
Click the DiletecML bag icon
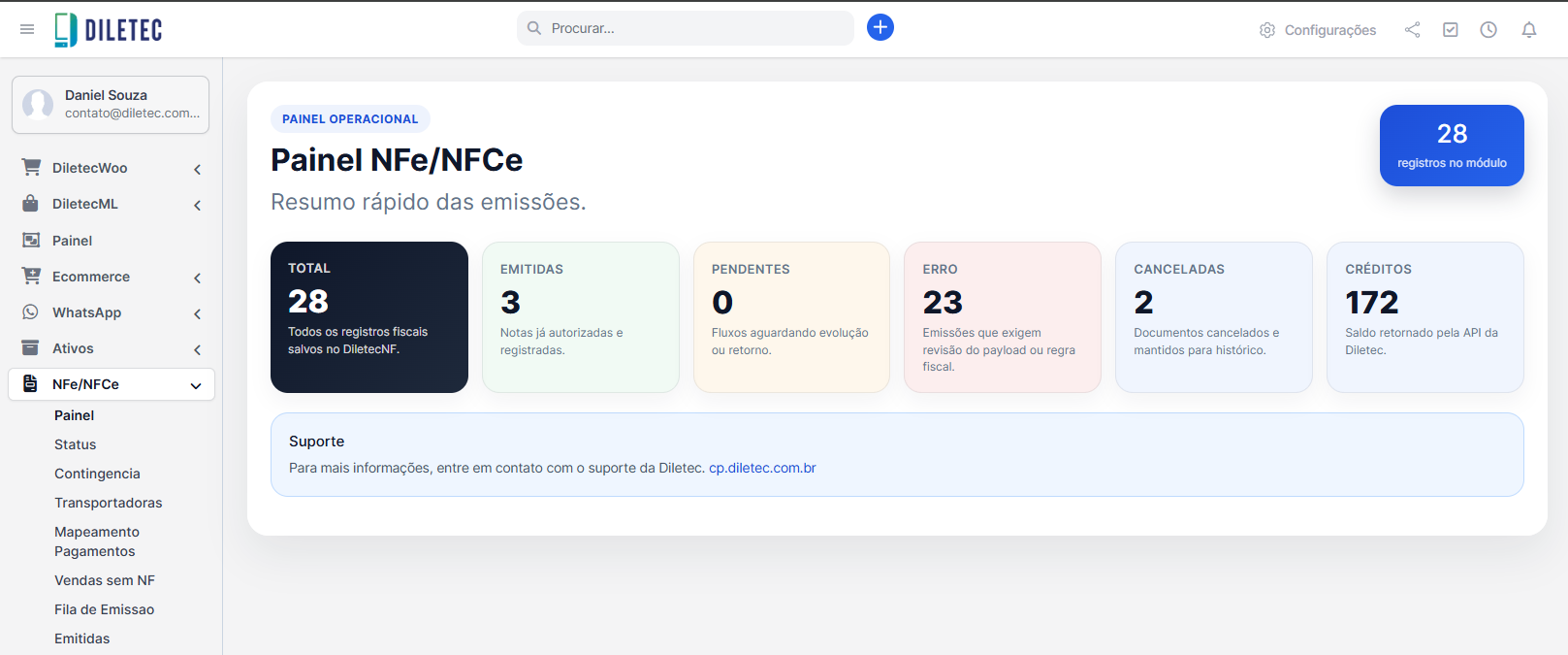pyautogui.click(x=31, y=203)
